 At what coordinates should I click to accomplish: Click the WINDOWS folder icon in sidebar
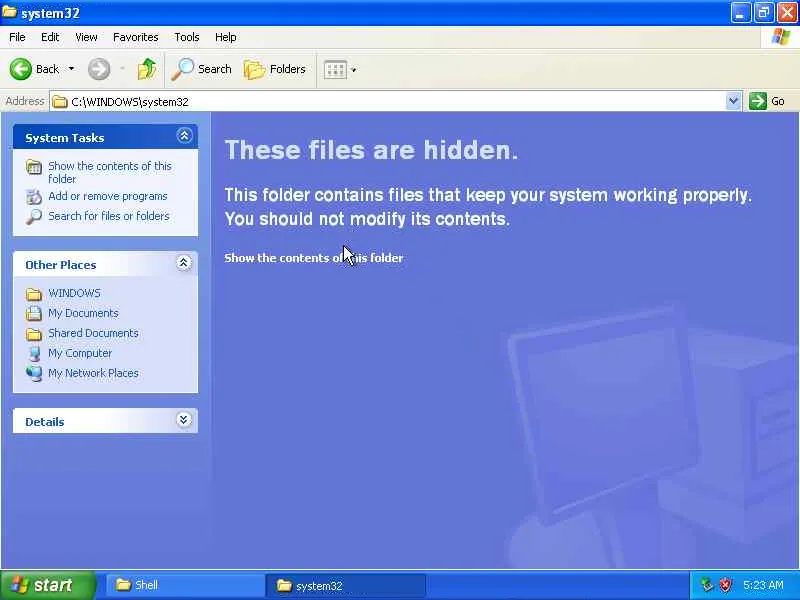[x=34, y=294]
